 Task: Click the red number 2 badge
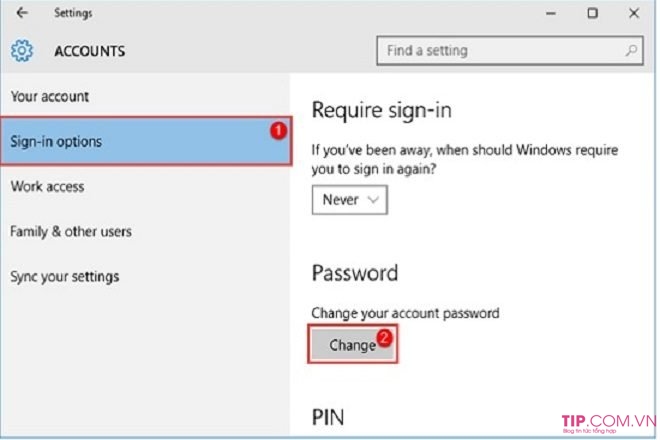pos(384,338)
